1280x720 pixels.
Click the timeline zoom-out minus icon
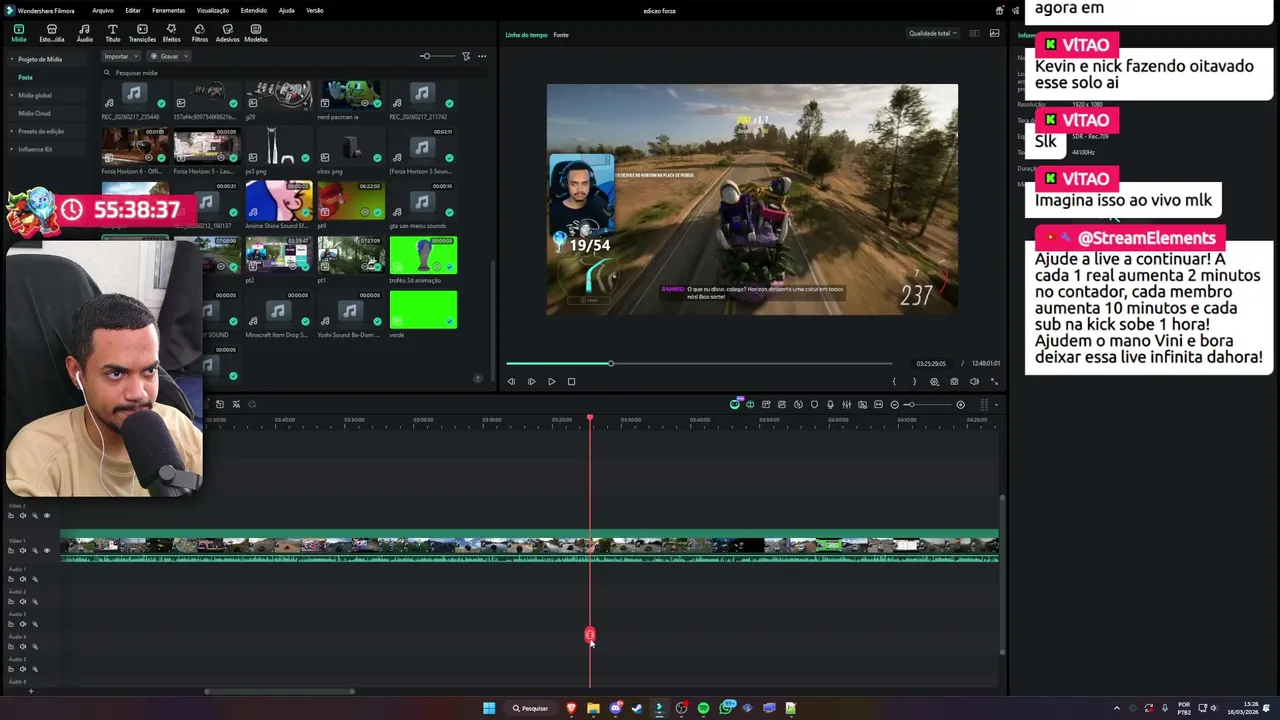895,404
